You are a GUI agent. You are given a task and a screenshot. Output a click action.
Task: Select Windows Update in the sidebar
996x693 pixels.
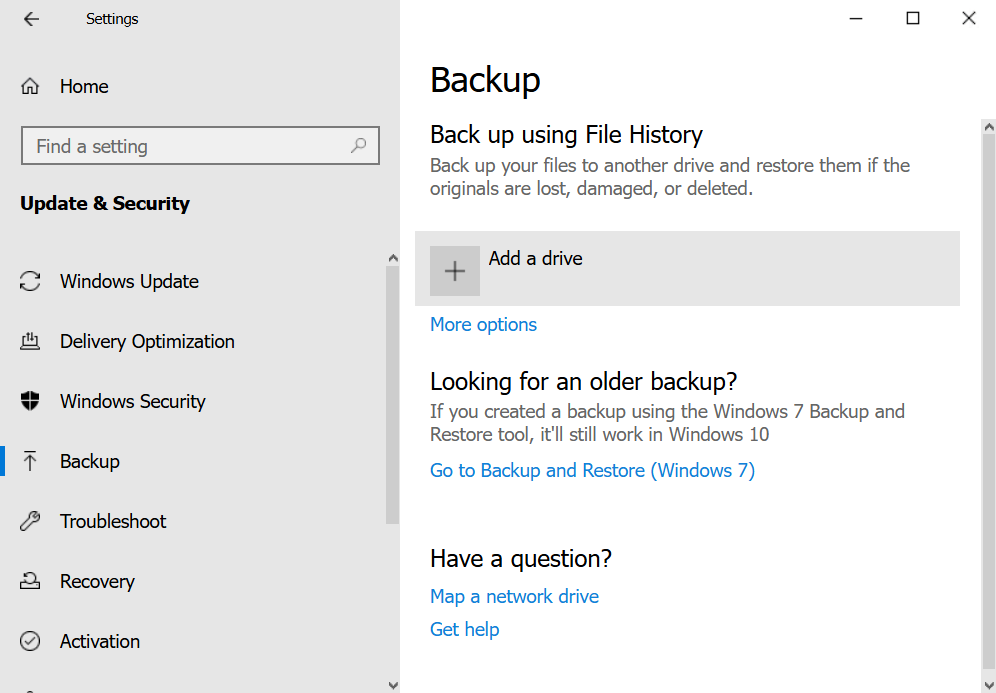[129, 282]
